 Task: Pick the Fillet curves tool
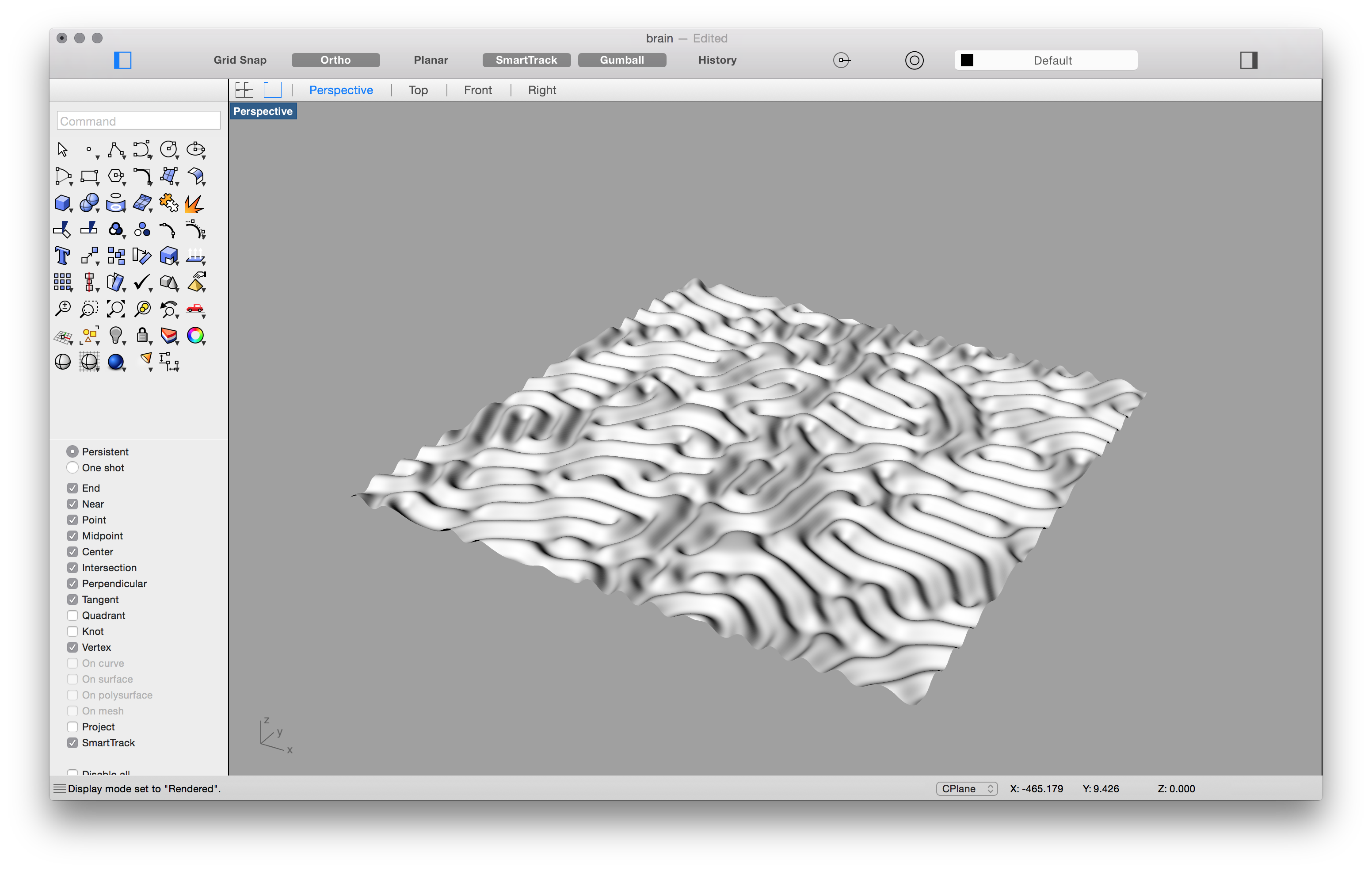coord(142,176)
